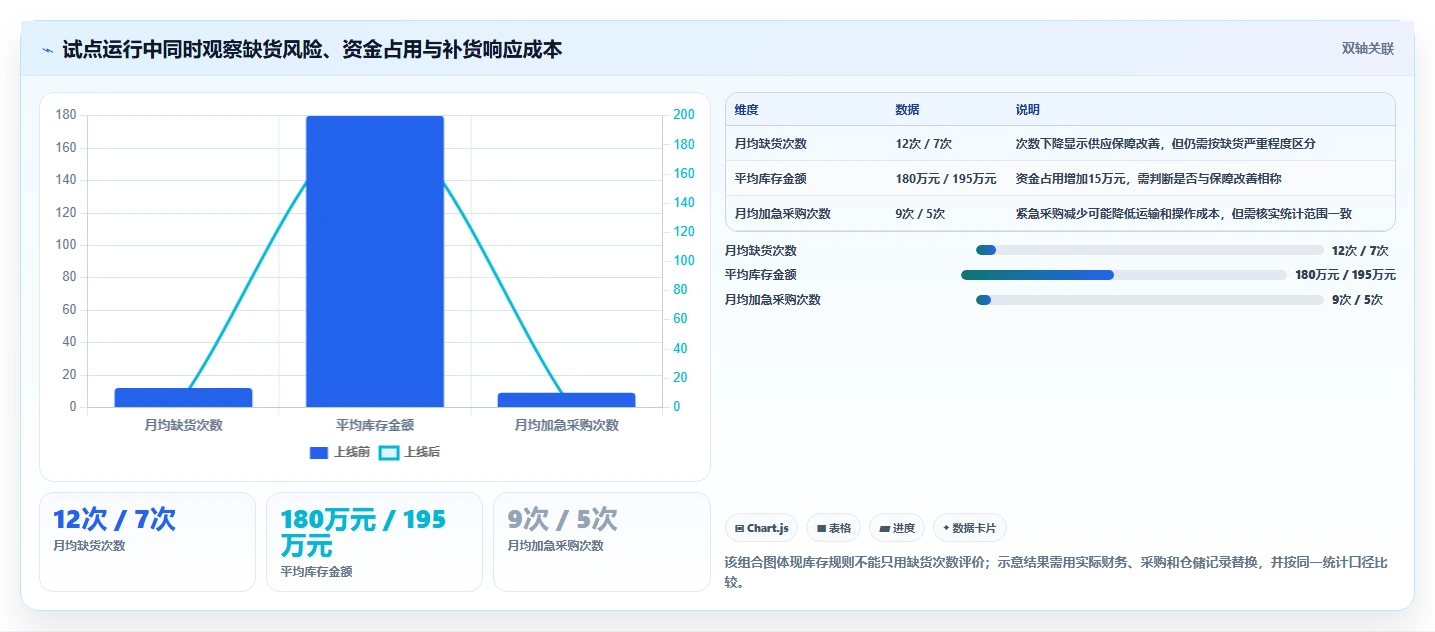Image resolution: width=1435 pixels, height=632 pixels.
Task: Click the 双轴关联 label in header
Action: coord(1367,48)
